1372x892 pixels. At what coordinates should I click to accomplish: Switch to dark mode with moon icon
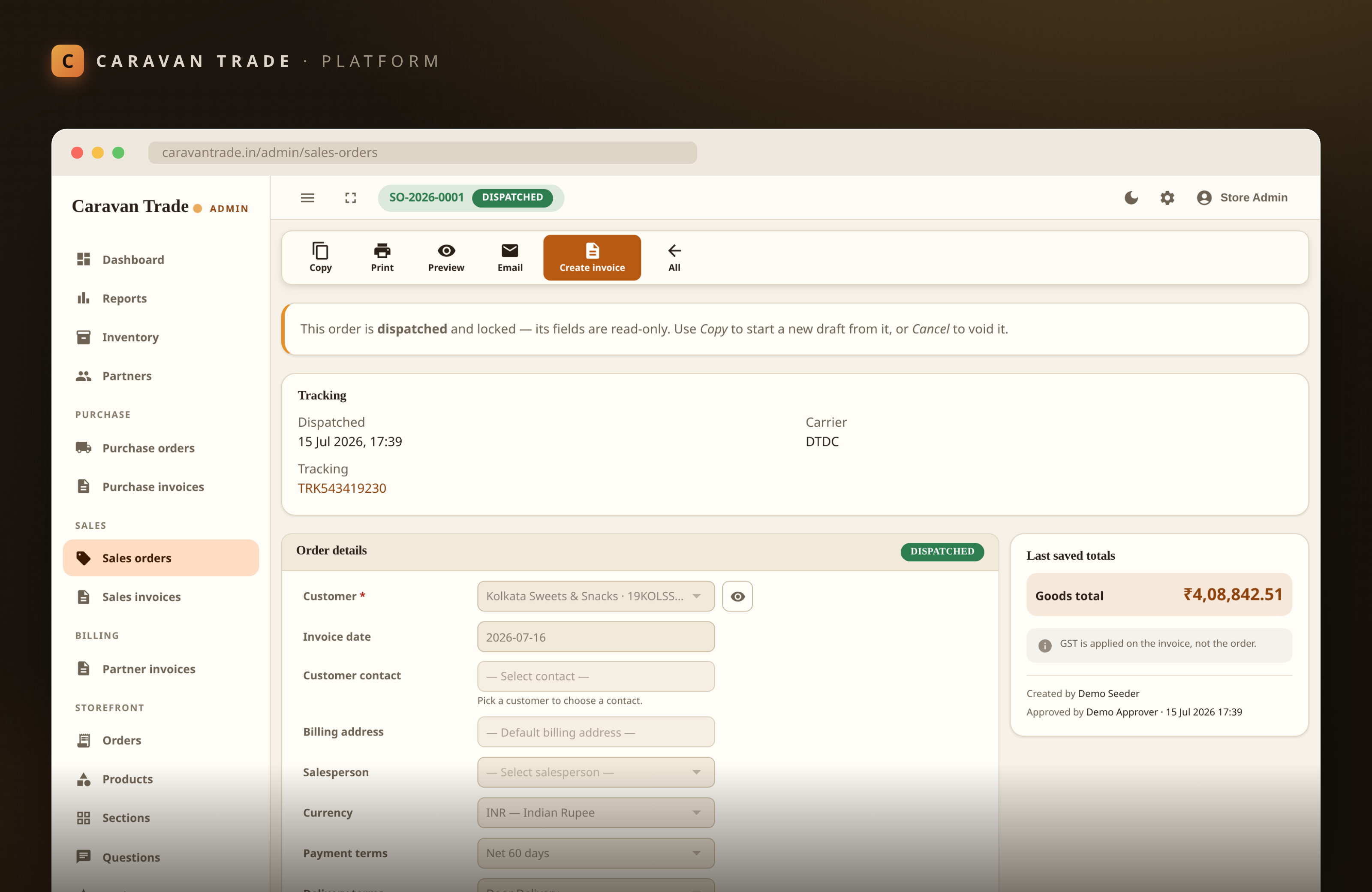point(1131,198)
